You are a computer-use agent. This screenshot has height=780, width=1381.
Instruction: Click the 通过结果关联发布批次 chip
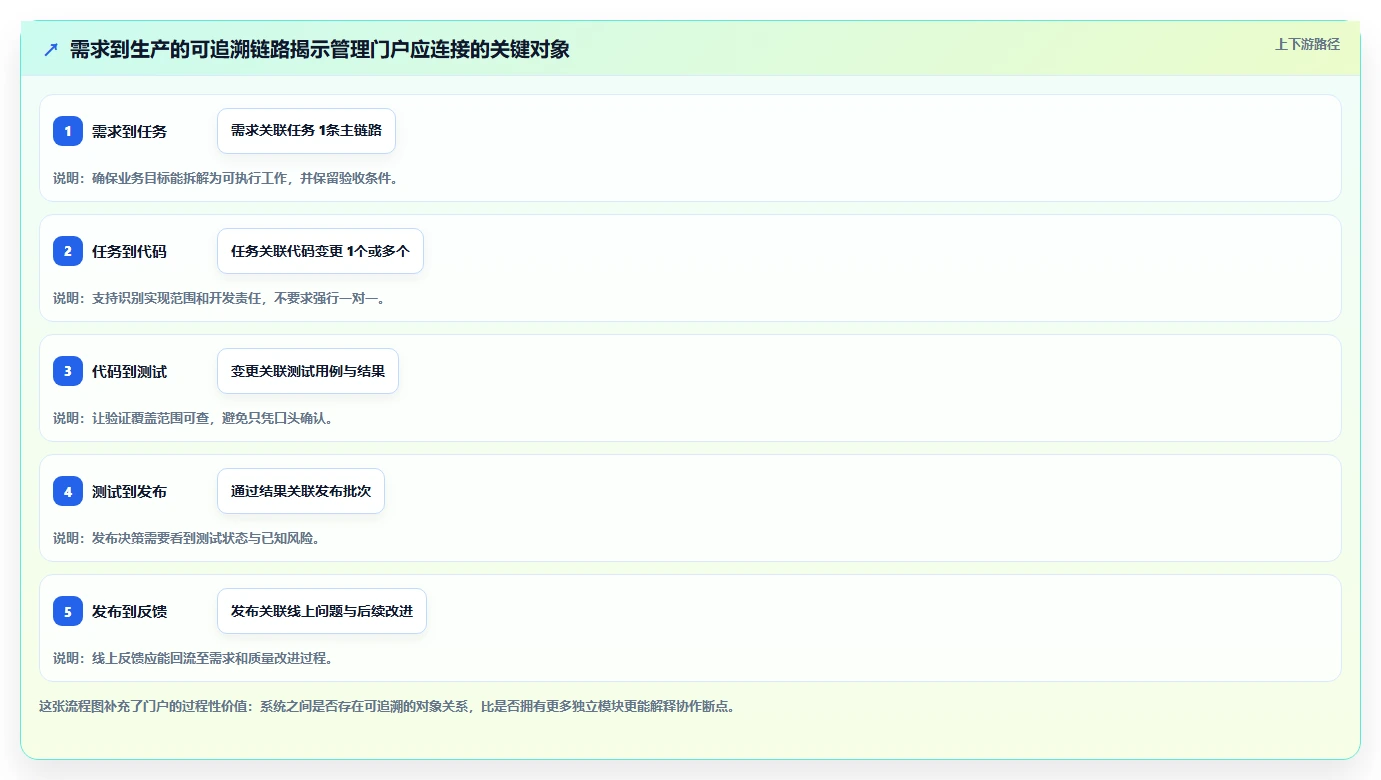[301, 491]
